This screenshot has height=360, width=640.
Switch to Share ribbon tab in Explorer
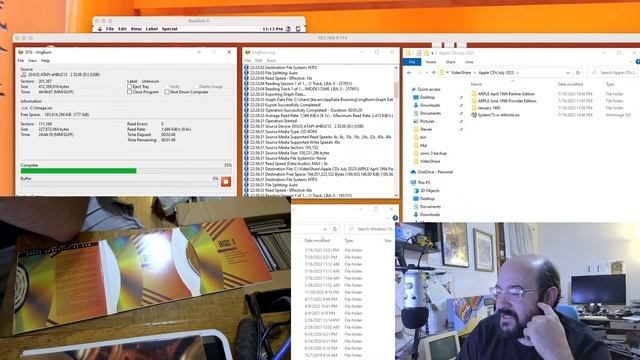coord(450,62)
